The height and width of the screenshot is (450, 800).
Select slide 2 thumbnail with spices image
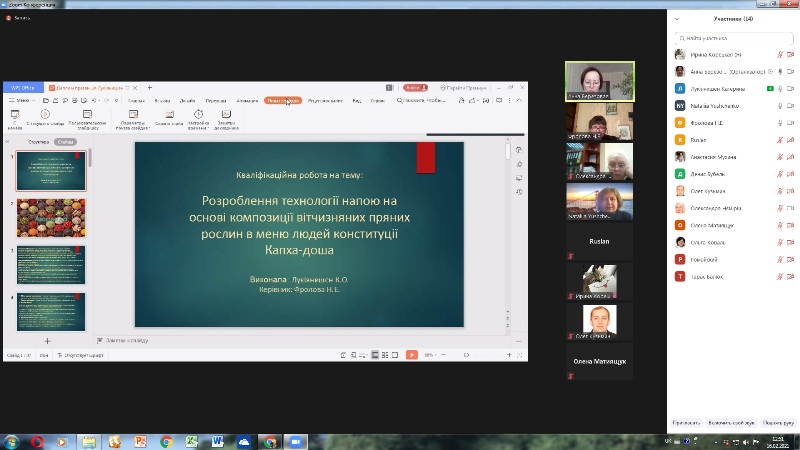pyautogui.click(x=51, y=218)
